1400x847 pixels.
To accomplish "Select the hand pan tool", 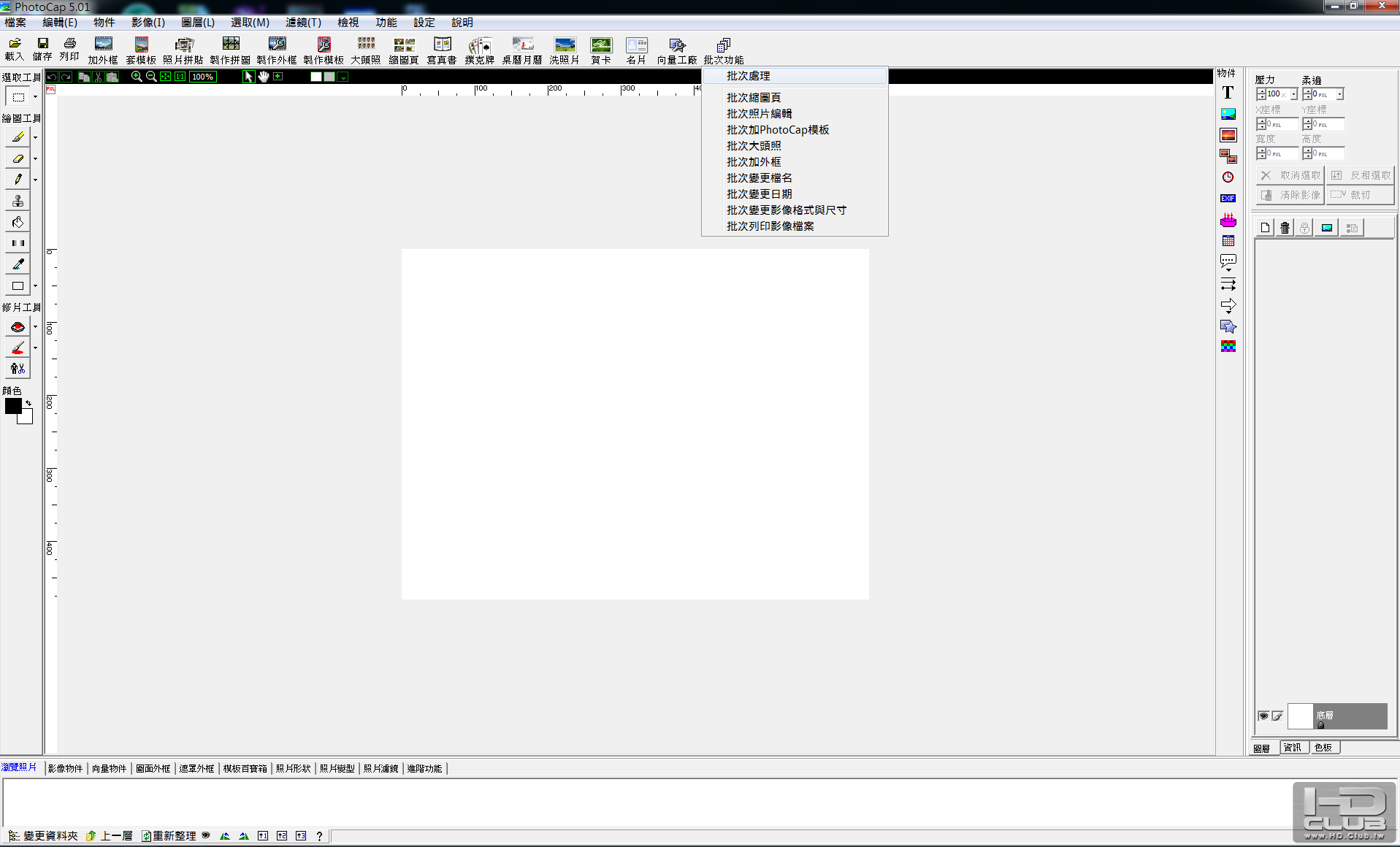I will [x=264, y=76].
